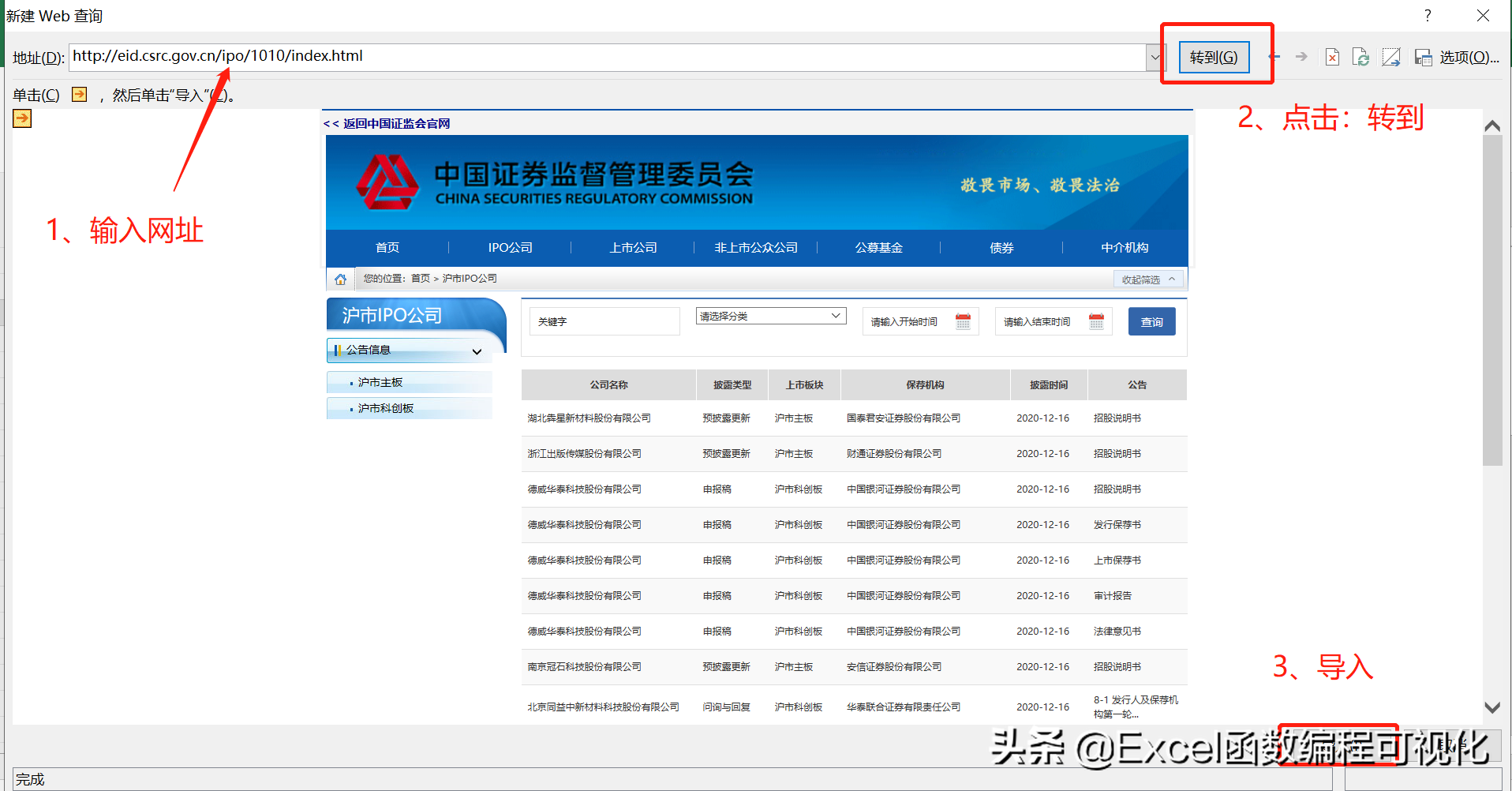The height and width of the screenshot is (791, 1512).
Task: Open the 审计报告 announcement link
Action: (x=1113, y=596)
